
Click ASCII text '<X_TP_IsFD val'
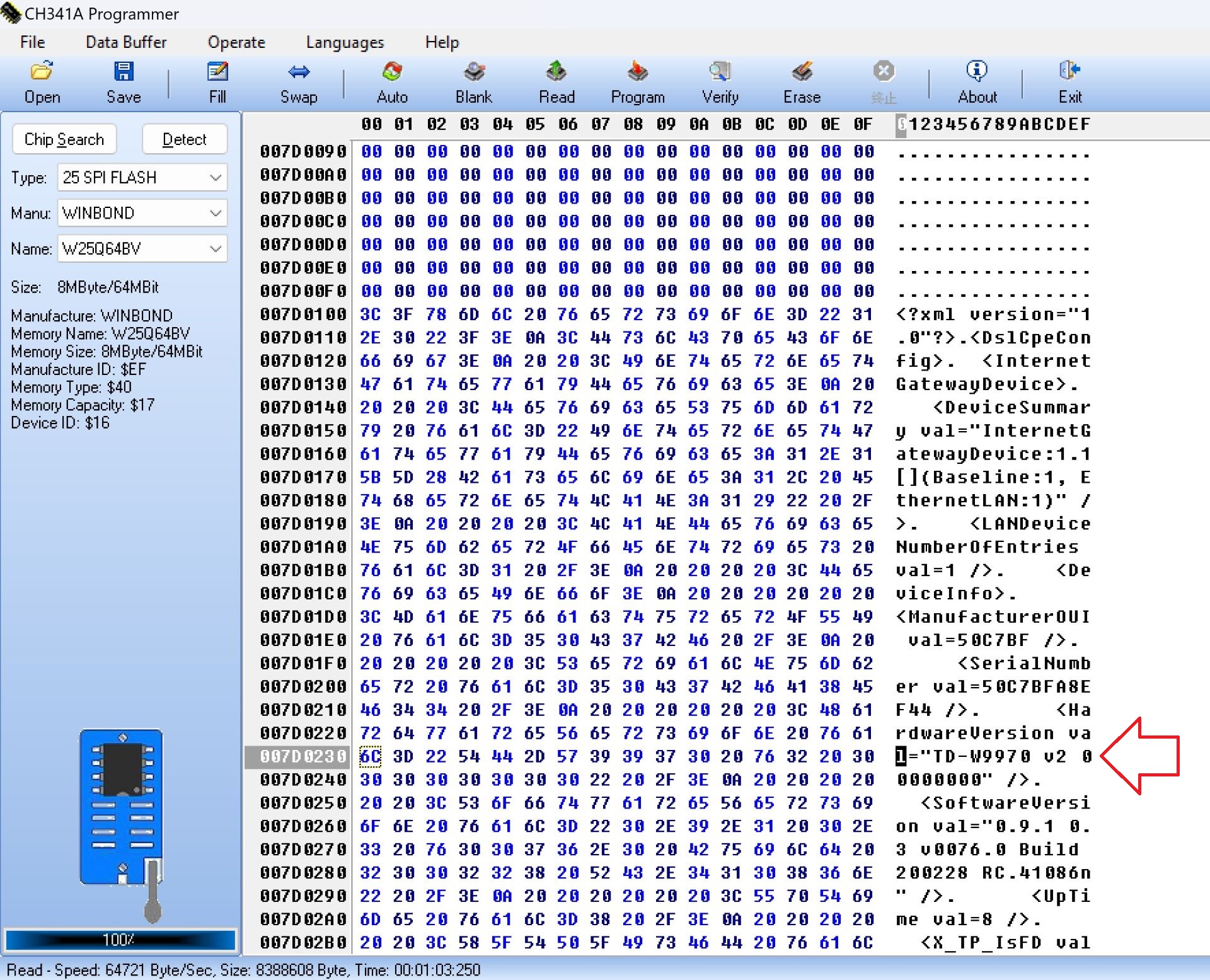(x=1006, y=943)
